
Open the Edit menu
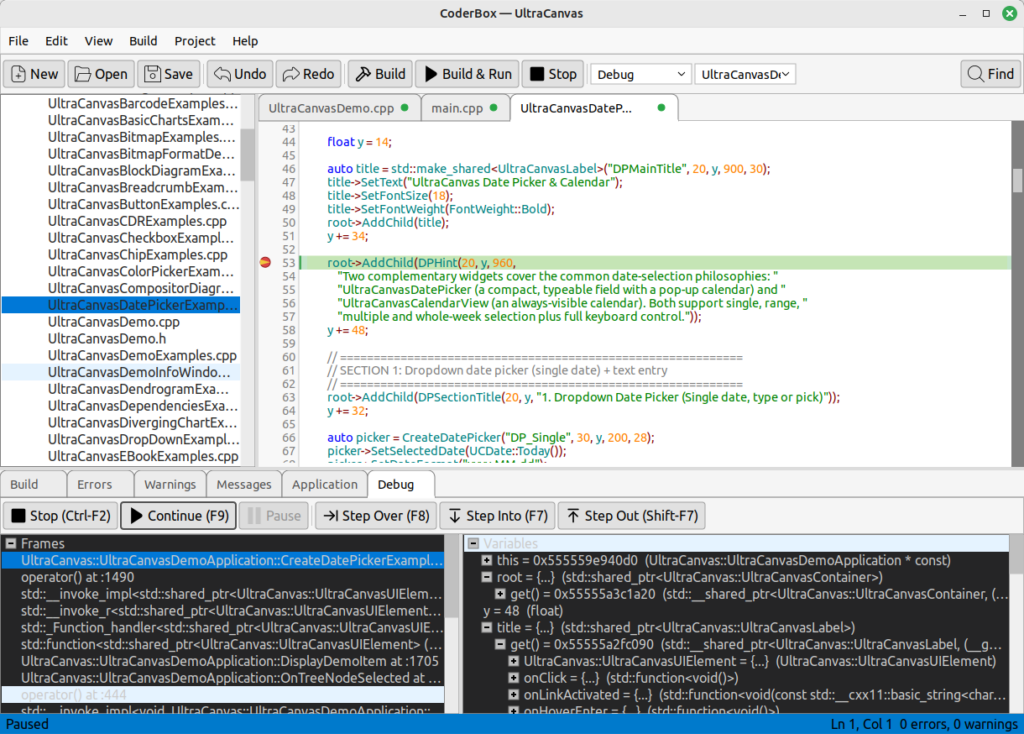click(56, 41)
